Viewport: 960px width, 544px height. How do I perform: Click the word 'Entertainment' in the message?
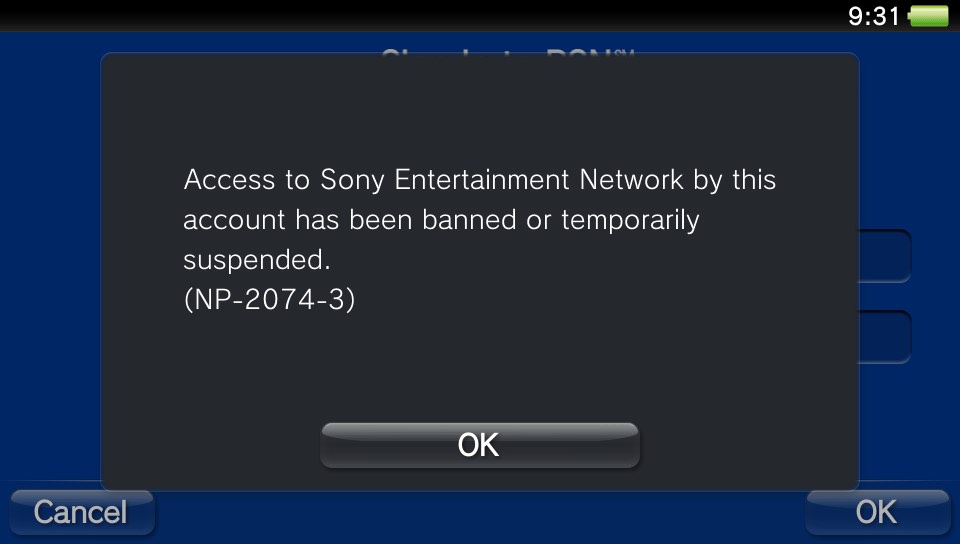coord(482,180)
